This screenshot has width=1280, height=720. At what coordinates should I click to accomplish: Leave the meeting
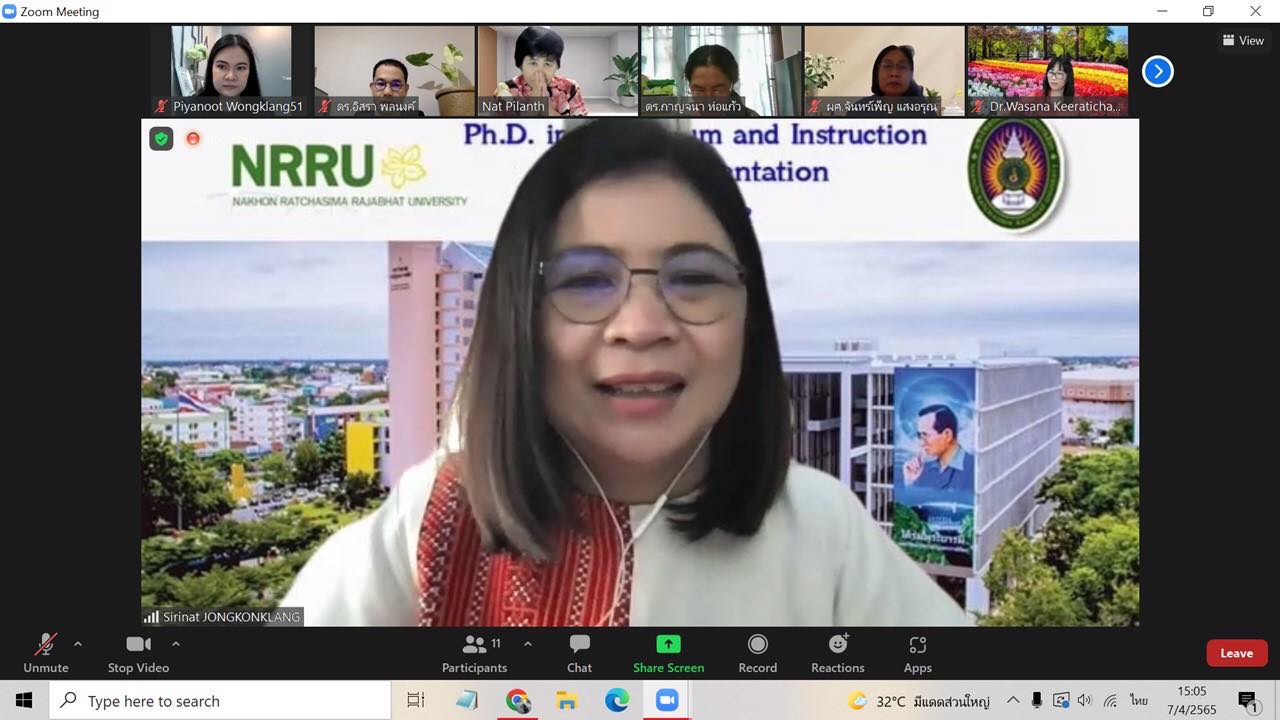tap(1236, 653)
